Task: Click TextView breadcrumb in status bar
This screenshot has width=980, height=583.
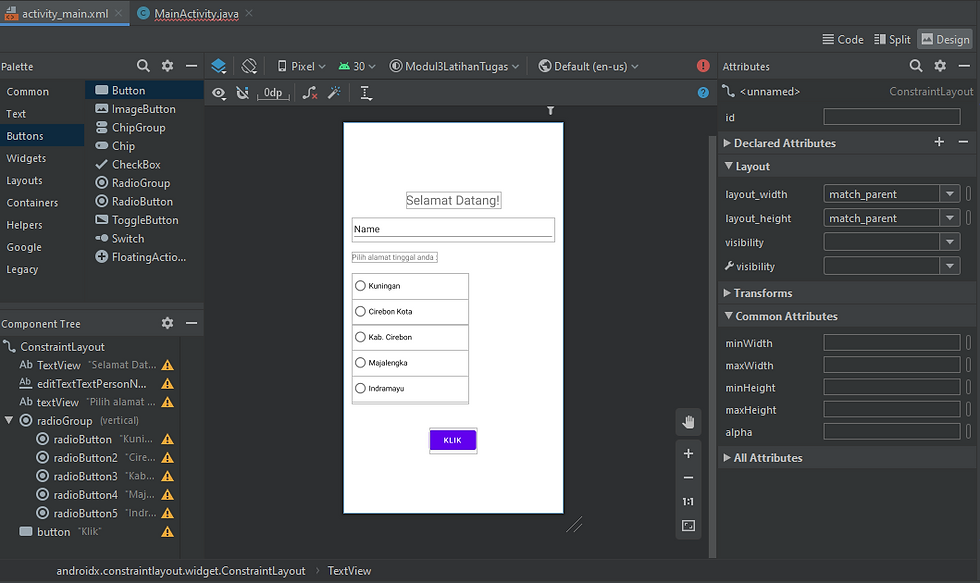Action: [x=349, y=571]
